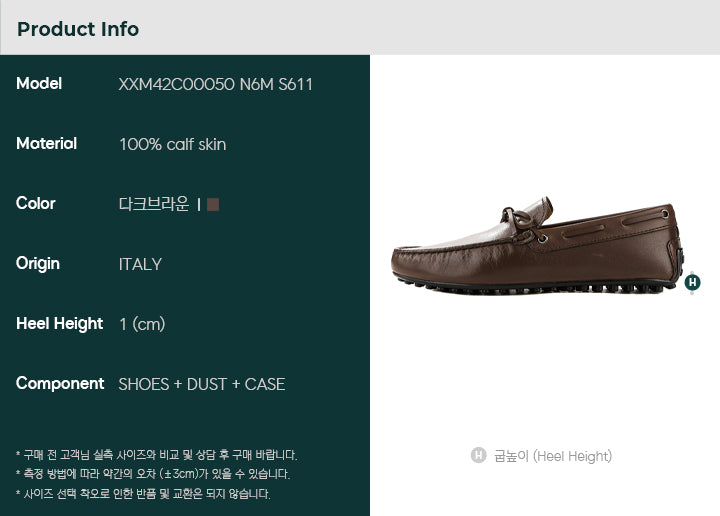Click the model number XXM42C00050 N6M S611
The height and width of the screenshot is (516, 720).
[x=215, y=84]
